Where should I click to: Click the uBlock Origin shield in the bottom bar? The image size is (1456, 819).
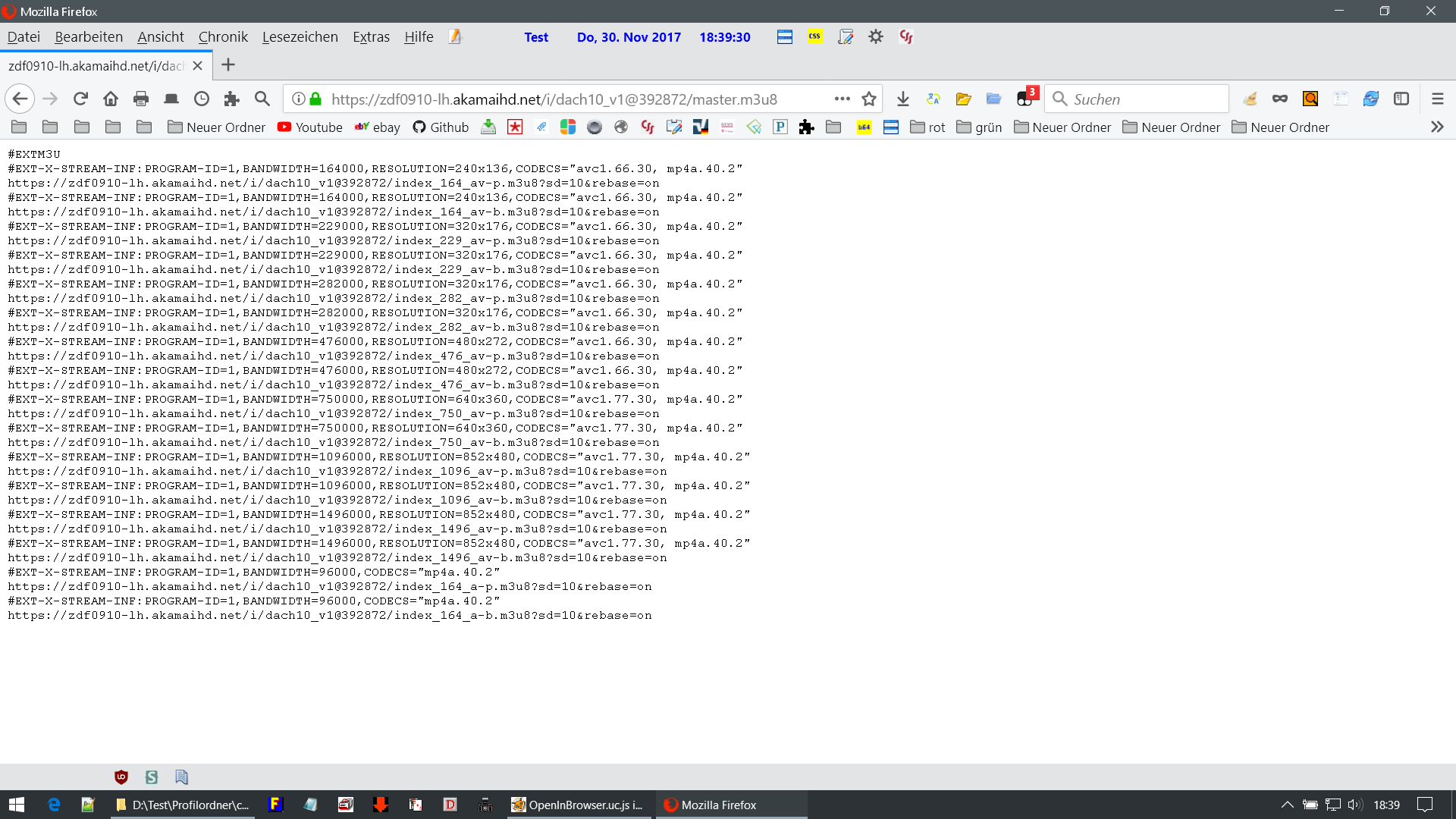pos(121,777)
